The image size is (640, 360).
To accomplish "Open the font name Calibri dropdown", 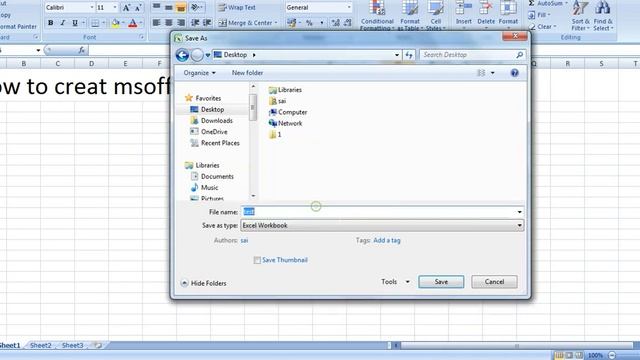I will [92, 7].
